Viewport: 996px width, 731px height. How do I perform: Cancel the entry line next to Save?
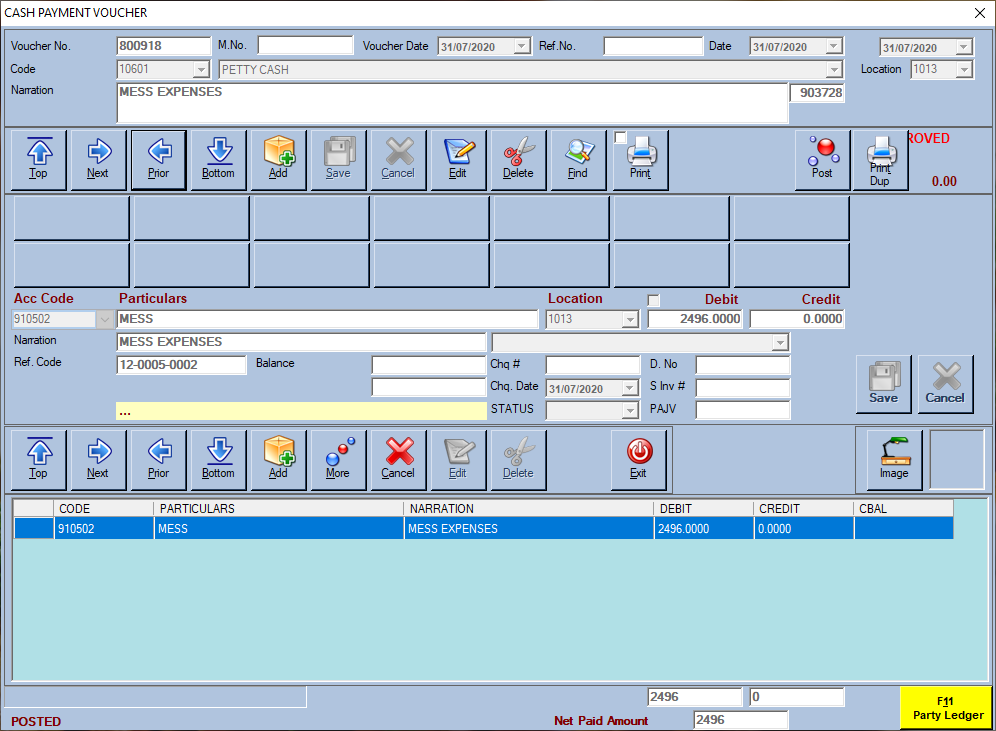point(945,384)
